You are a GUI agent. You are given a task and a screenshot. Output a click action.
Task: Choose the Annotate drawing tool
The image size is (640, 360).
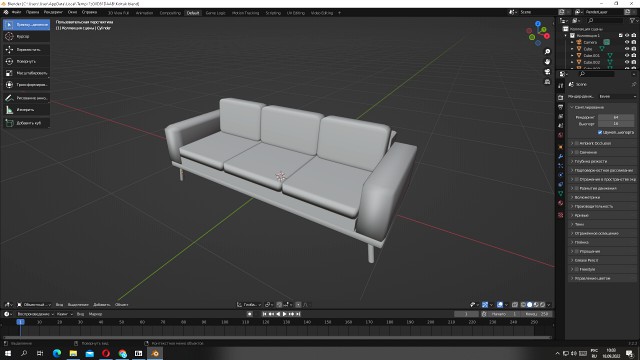point(27,98)
